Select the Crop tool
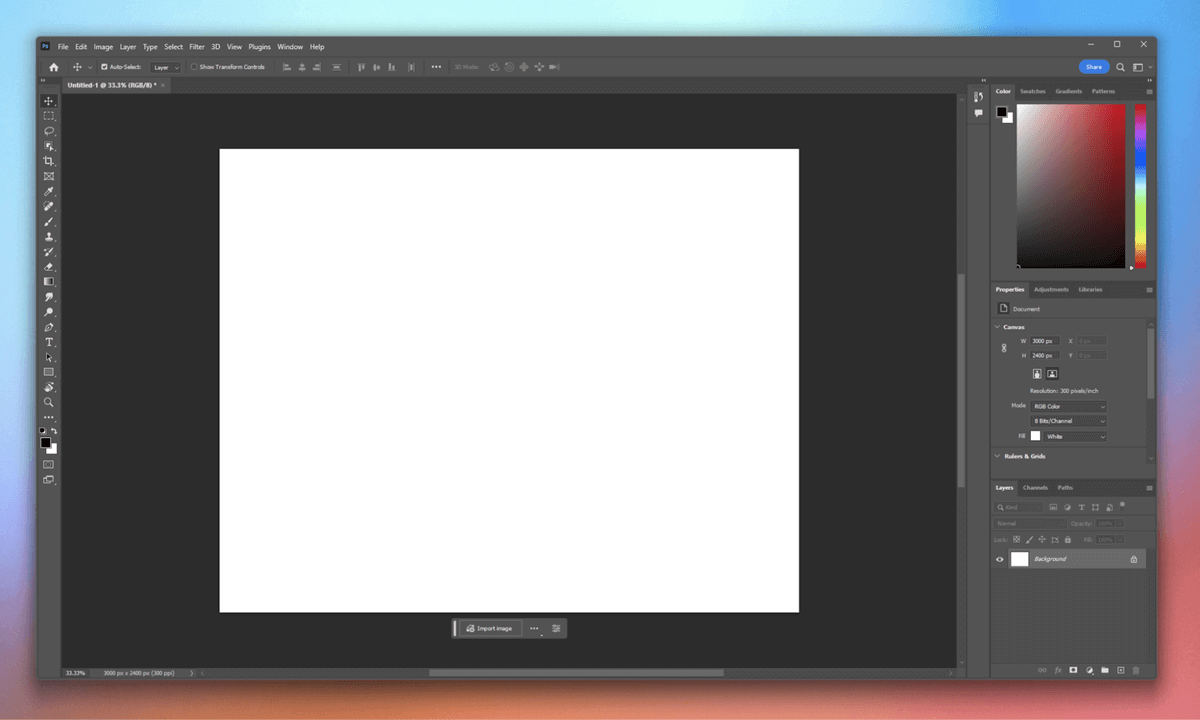This screenshot has height=720, width=1200. (x=48, y=161)
